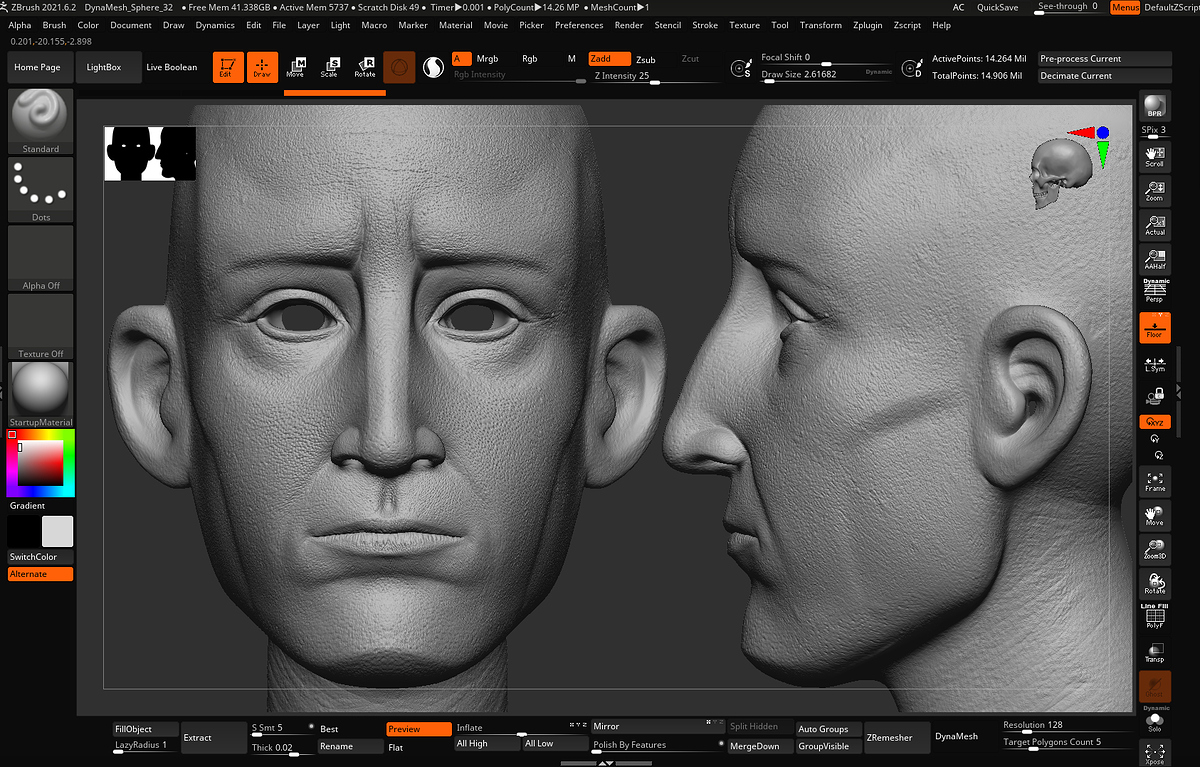Pick a hue in the color picker square
Image resolution: width=1200 pixels, height=767 pixels.
(41, 464)
